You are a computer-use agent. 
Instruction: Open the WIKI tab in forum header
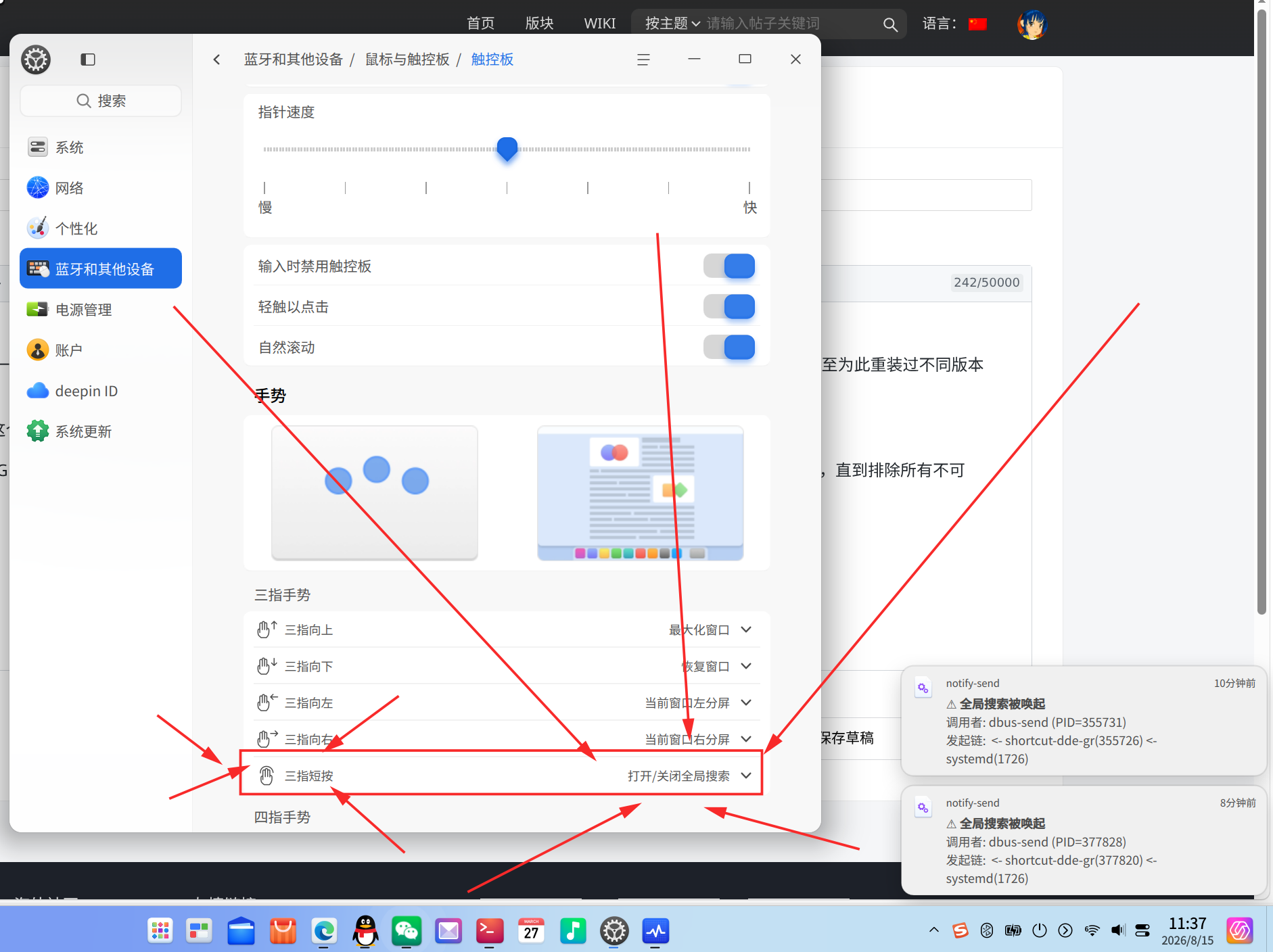(x=599, y=24)
